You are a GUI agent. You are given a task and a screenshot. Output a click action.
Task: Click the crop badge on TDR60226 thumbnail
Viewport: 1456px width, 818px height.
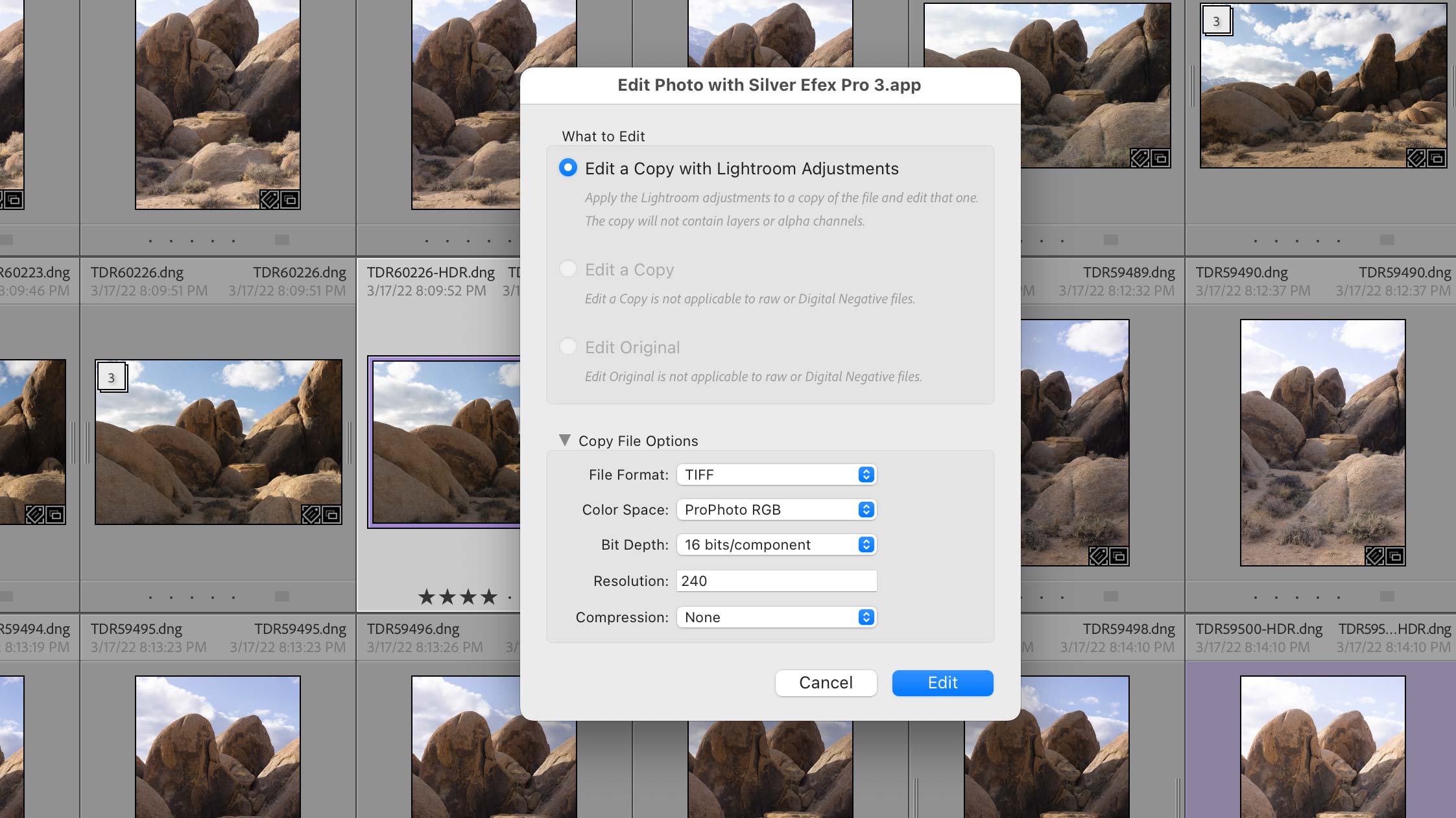[290, 200]
